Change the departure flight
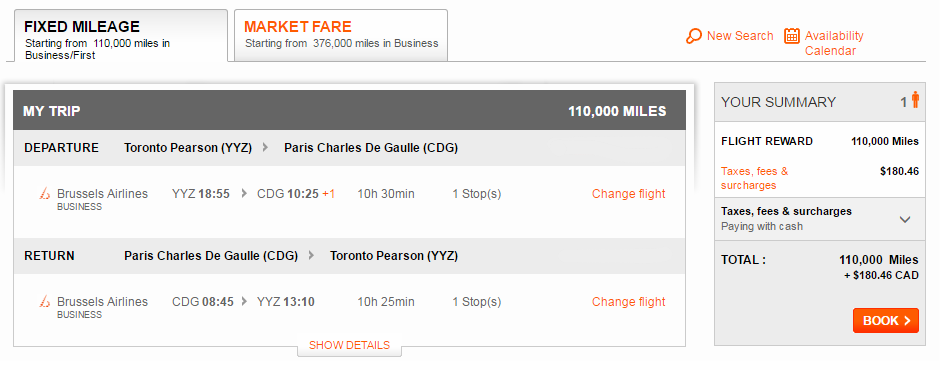This screenshot has height=370, width=940. tap(628, 194)
